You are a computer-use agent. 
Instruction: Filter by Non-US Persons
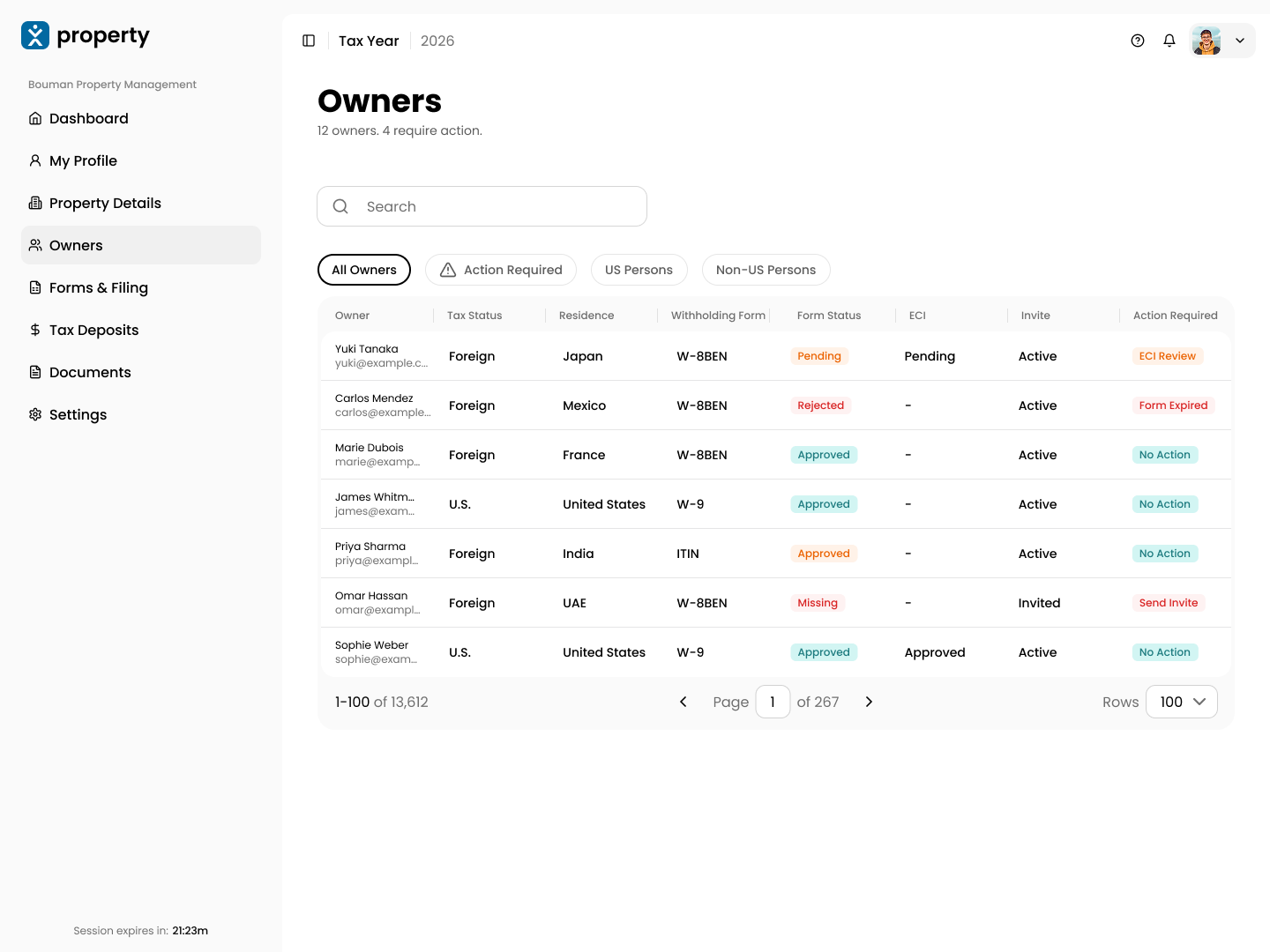[766, 270]
